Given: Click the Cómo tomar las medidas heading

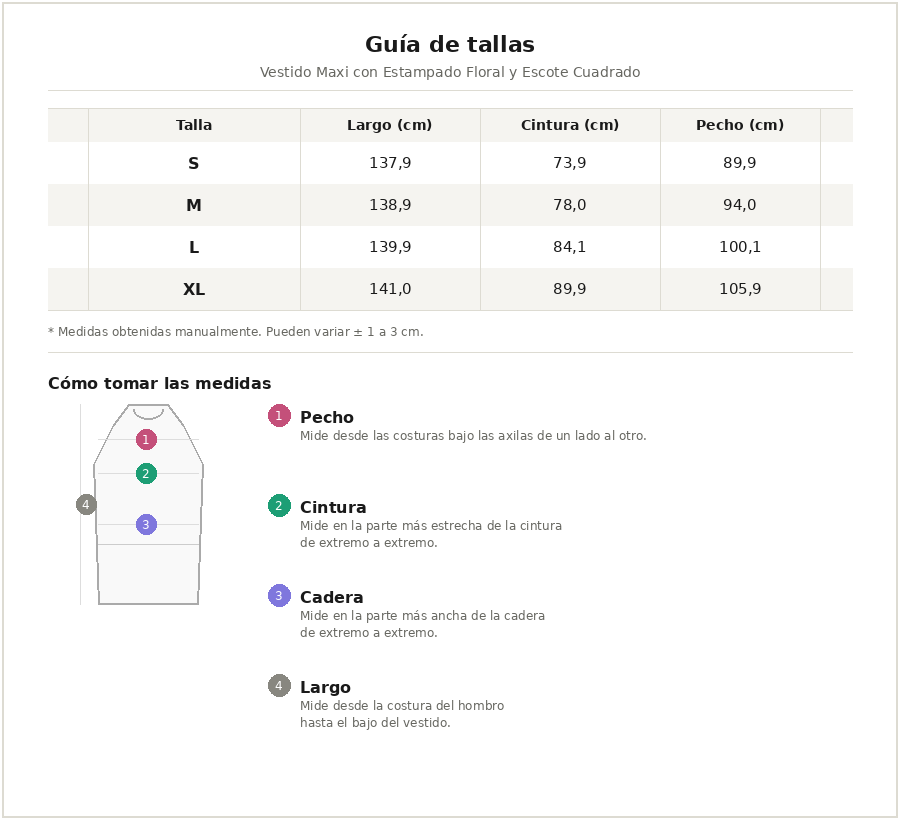Looking at the screenshot, I should click(x=159, y=384).
